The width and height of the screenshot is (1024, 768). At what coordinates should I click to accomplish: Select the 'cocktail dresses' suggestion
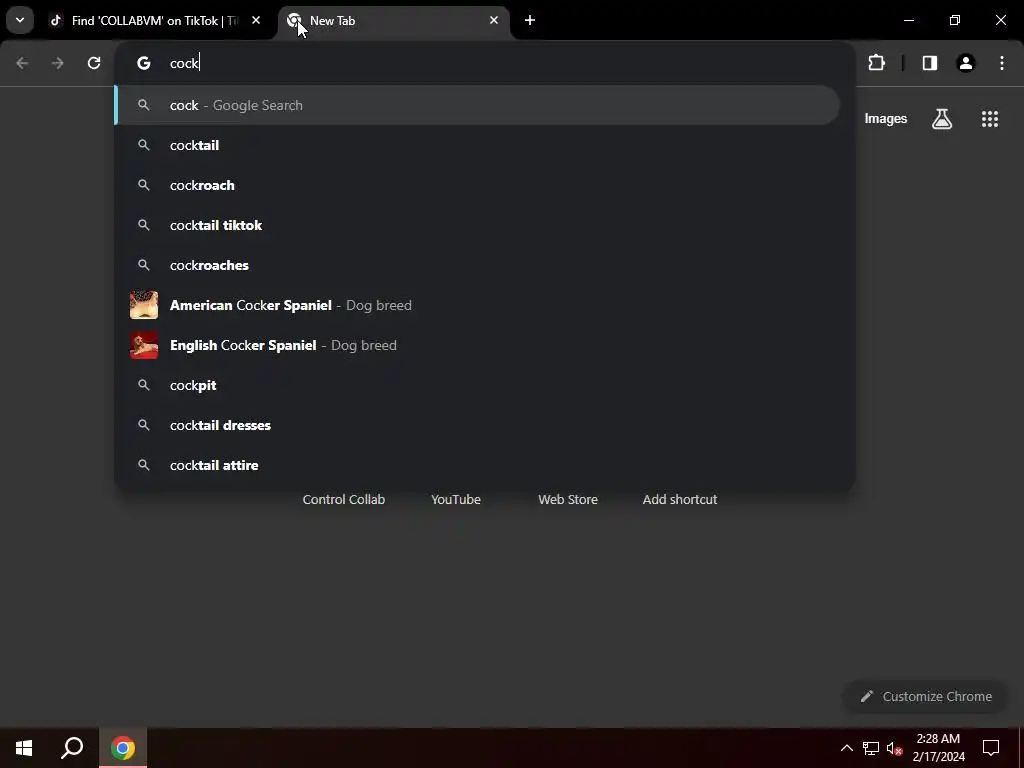pyautogui.click(x=477, y=424)
